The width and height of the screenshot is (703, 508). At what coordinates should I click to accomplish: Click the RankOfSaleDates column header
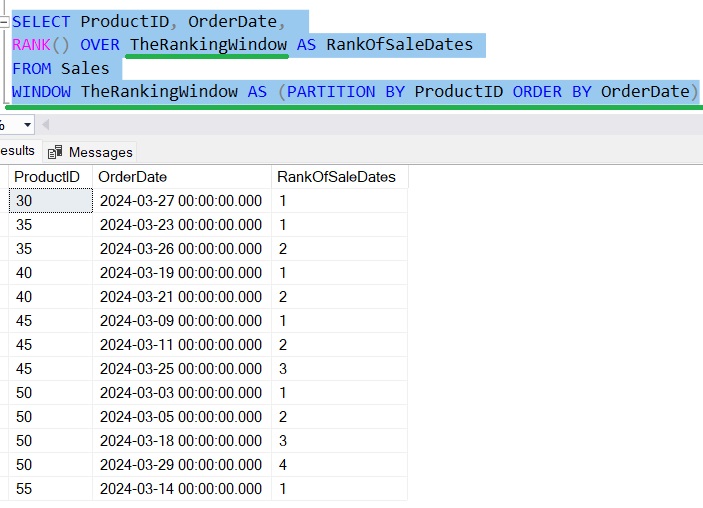click(339, 177)
